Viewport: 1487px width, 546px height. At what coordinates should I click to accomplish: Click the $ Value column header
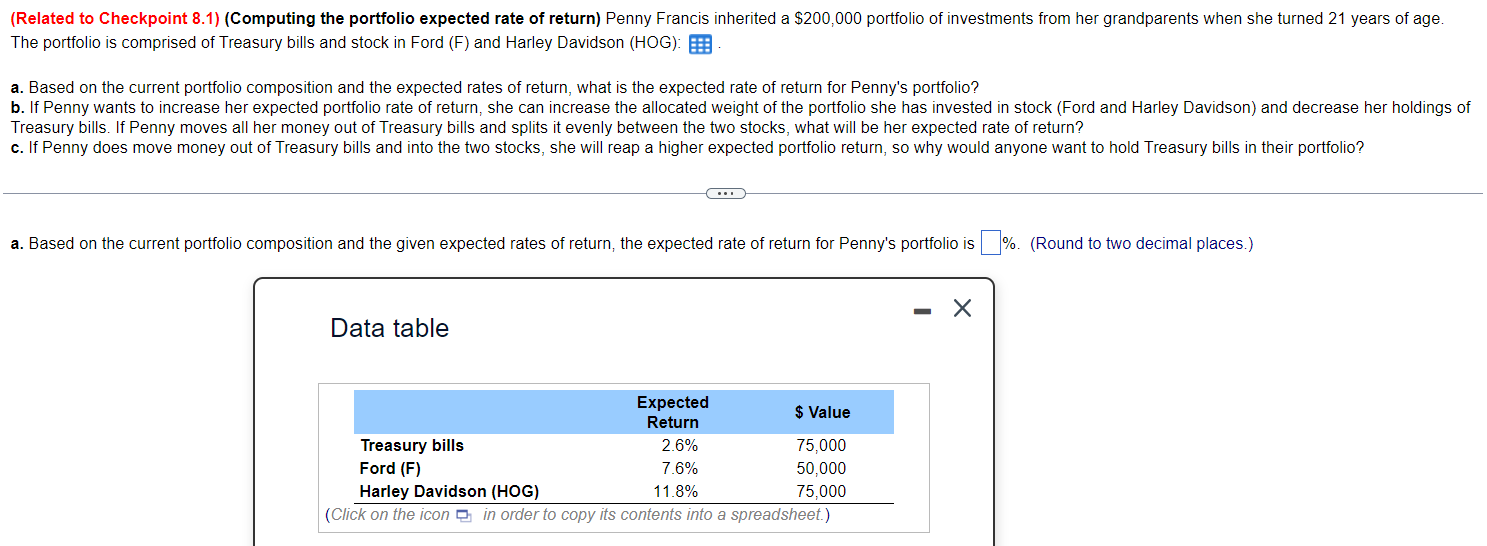(822, 412)
